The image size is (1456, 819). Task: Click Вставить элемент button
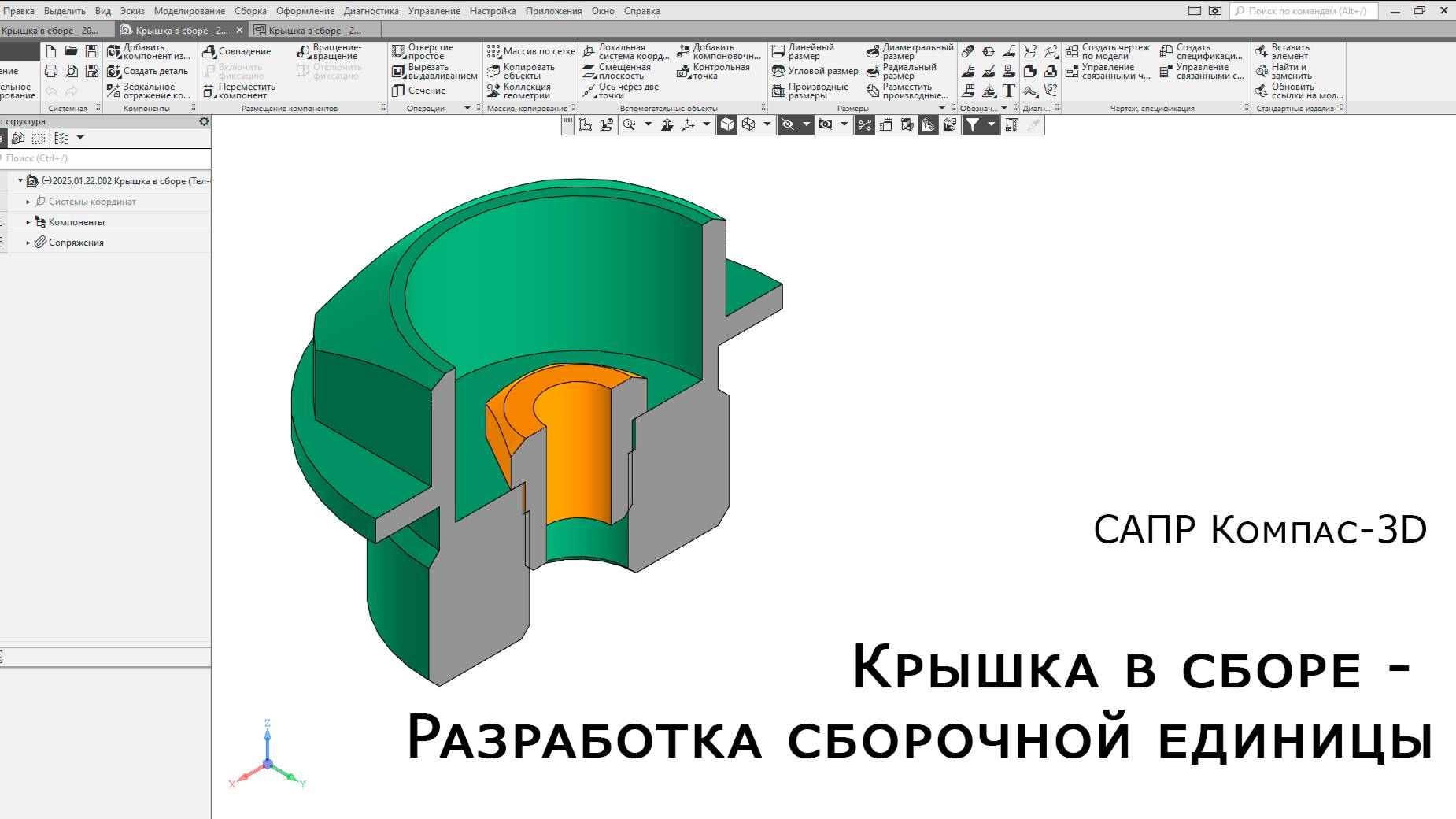click(x=1283, y=51)
